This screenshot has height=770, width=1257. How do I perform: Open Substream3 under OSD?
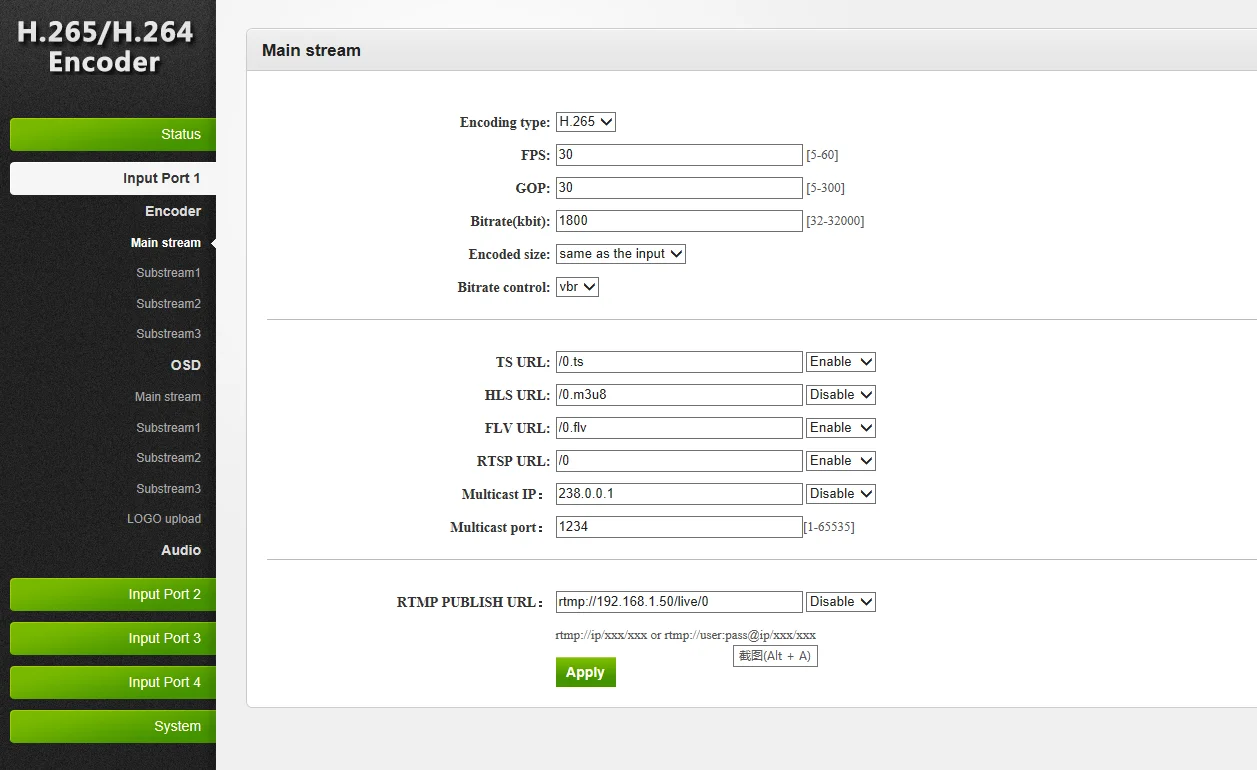168,489
